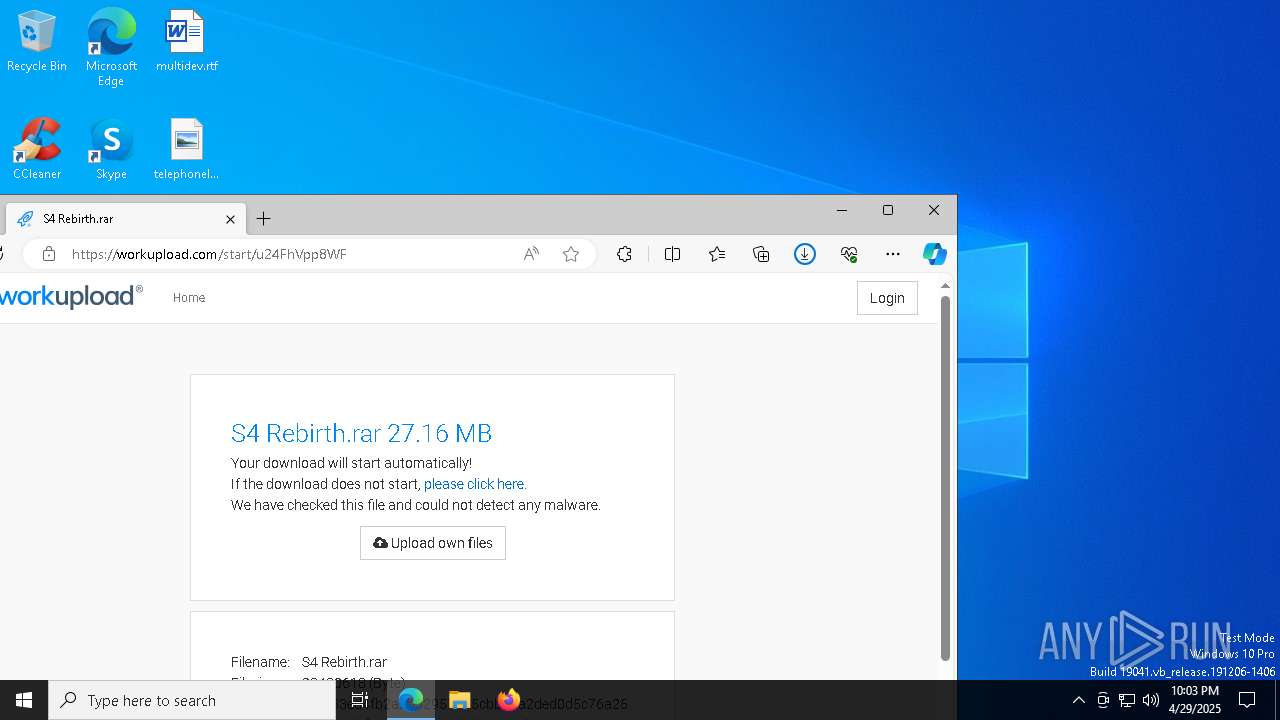The width and height of the screenshot is (1280, 720).
Task: Open the Recycle Bin desktop icon
Action: point(37,41)
